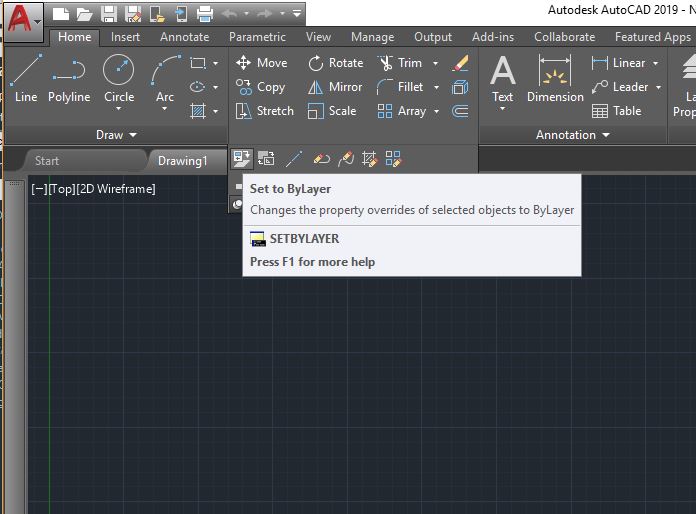Screen dimensions: 696x514
Task: Open the Collaborate ribbon tab
Action: [565, 37]
